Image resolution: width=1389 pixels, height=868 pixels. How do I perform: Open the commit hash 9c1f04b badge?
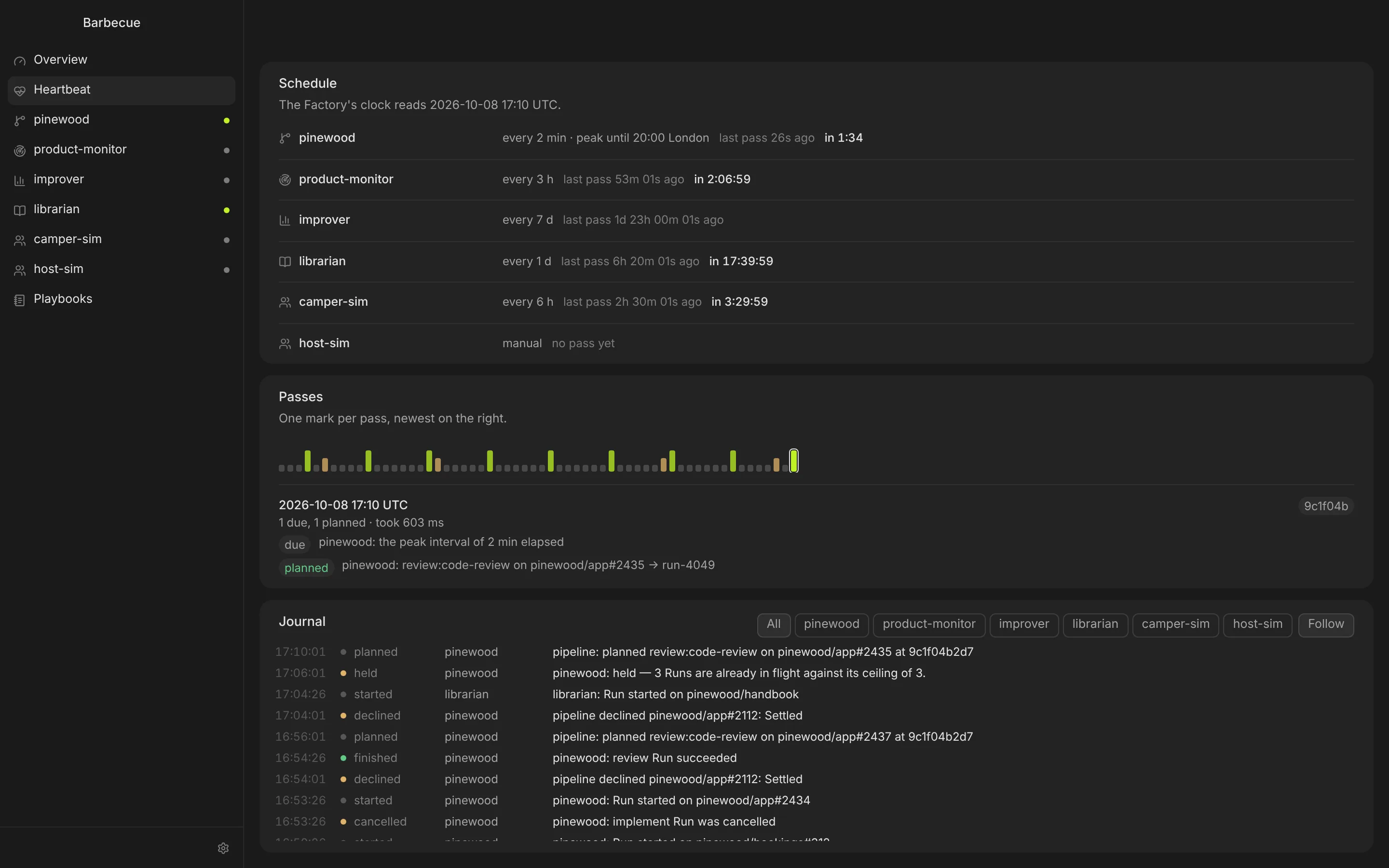click(x=1325, y=506)
